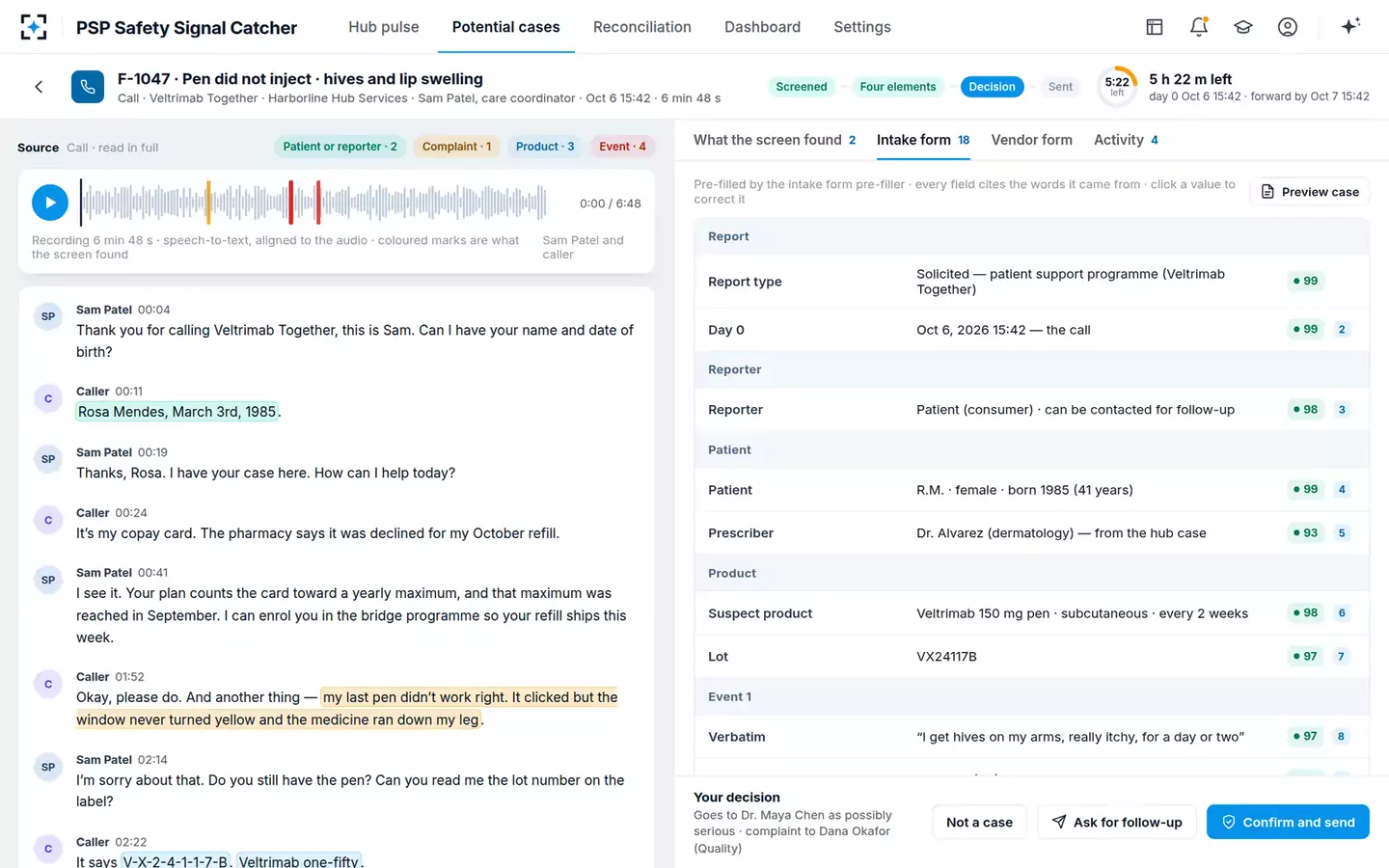Open the graduation cap training icon
The height and width of the screenshot is (868, 1389).
click(x=1243, y=27)
